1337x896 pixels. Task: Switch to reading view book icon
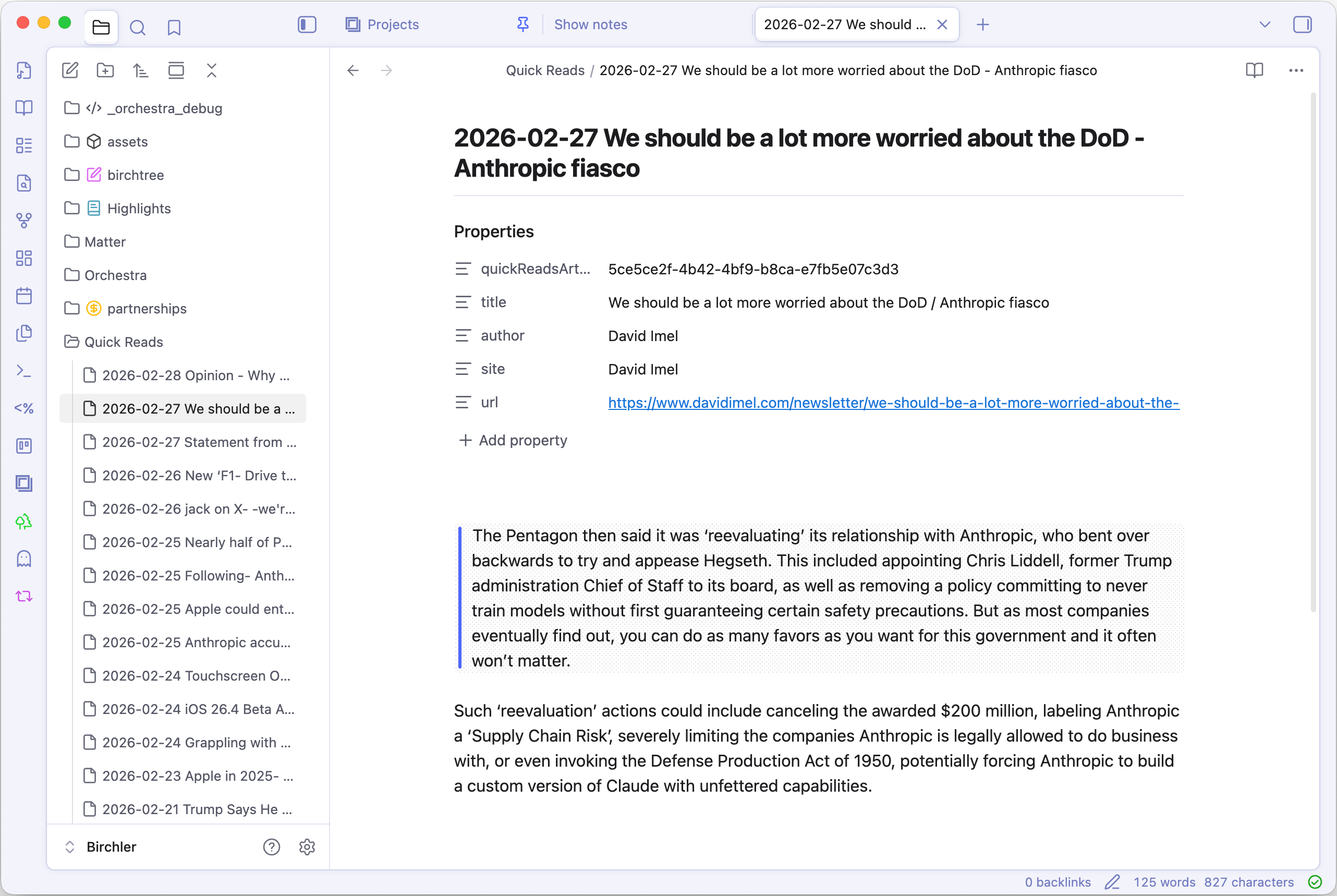tap(1254, 70)
